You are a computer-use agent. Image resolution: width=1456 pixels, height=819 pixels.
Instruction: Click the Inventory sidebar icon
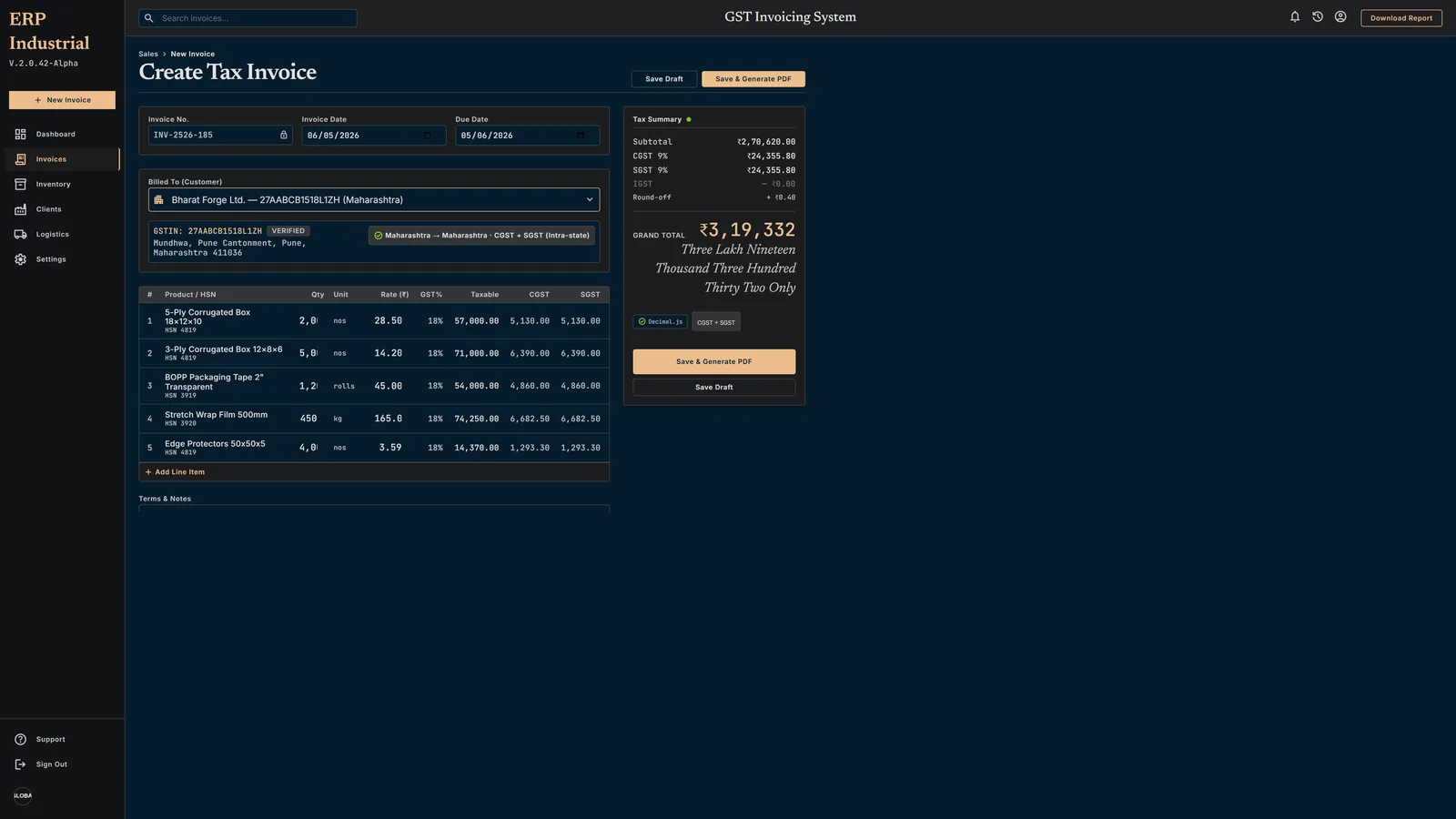pyautogui.click(x=20, y=185)
